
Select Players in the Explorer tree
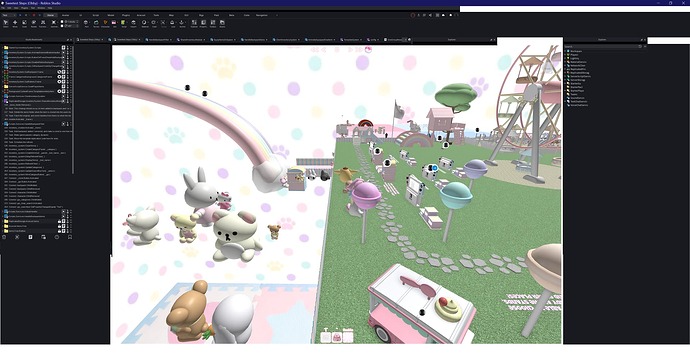(x=574, y=55)
